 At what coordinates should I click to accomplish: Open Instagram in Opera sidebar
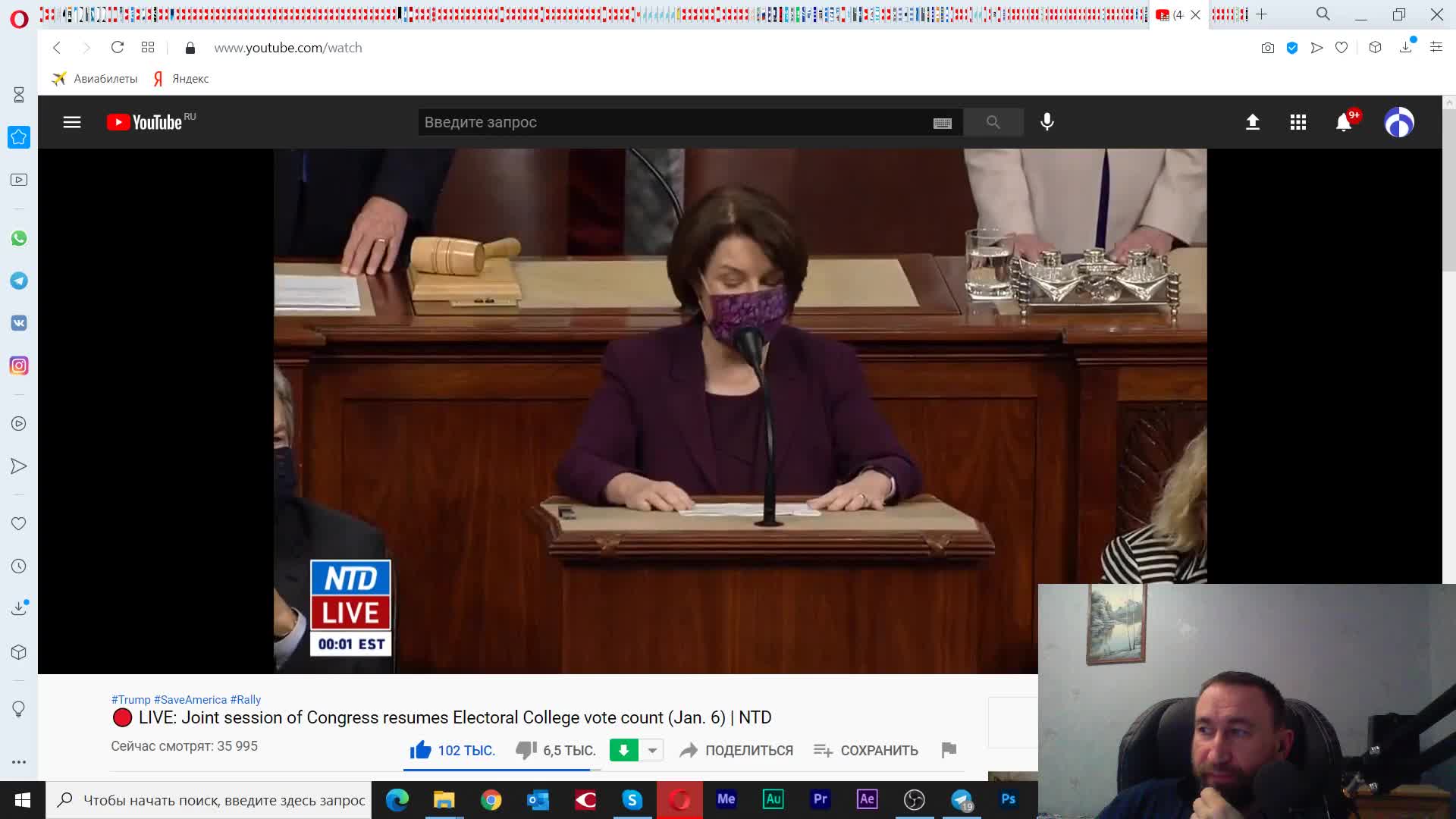[x=19, y=366]
